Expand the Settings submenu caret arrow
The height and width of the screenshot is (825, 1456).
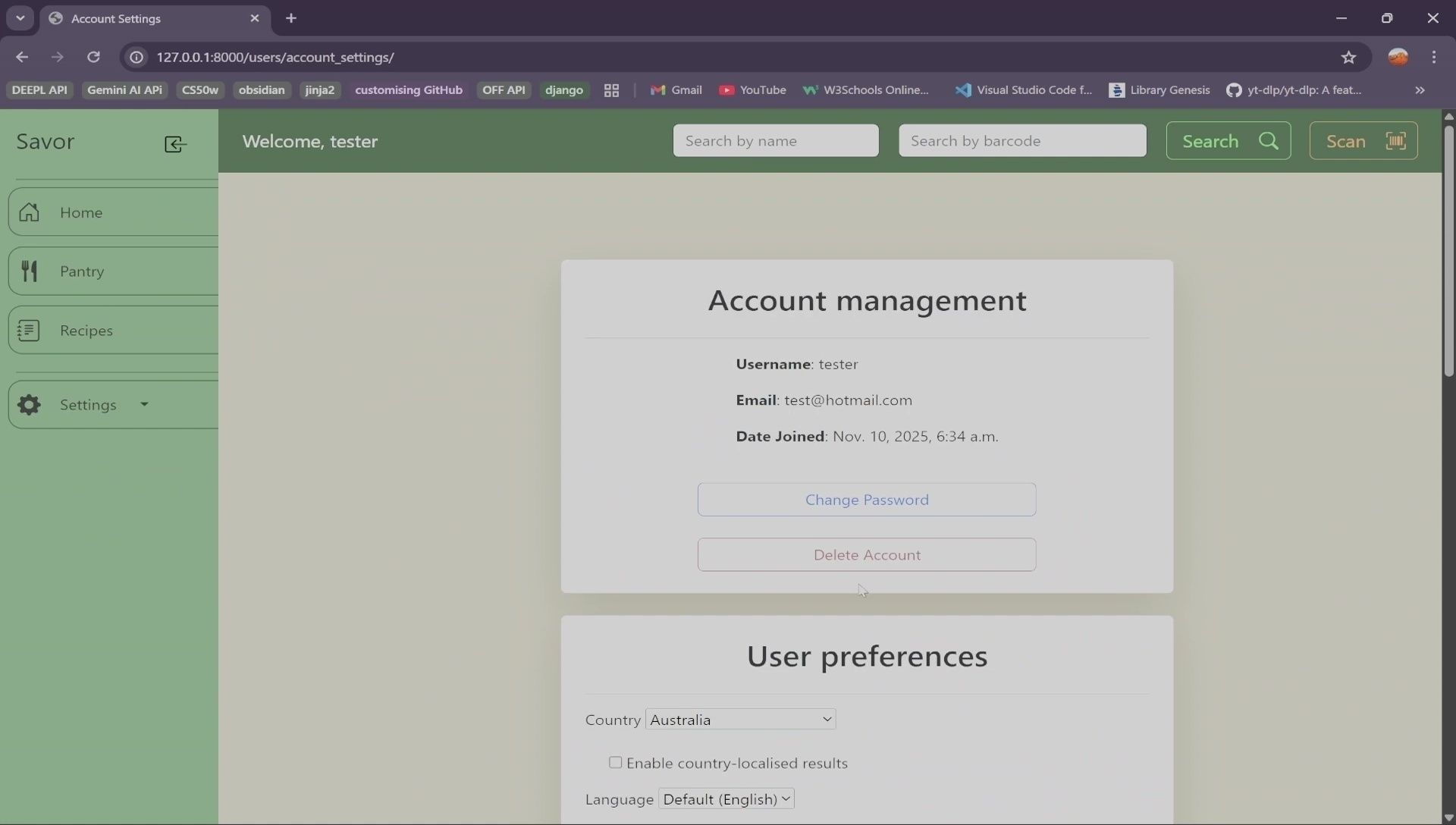[144, 405]
